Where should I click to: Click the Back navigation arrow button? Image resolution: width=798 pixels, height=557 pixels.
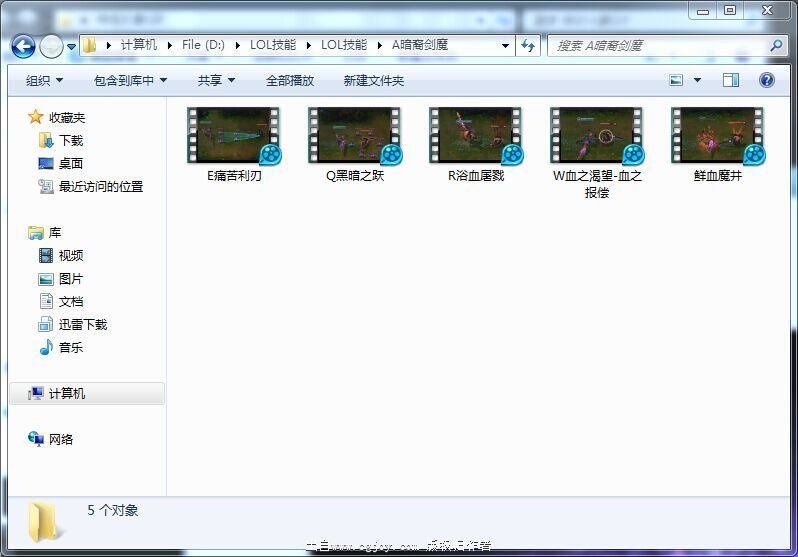(23, 46)
